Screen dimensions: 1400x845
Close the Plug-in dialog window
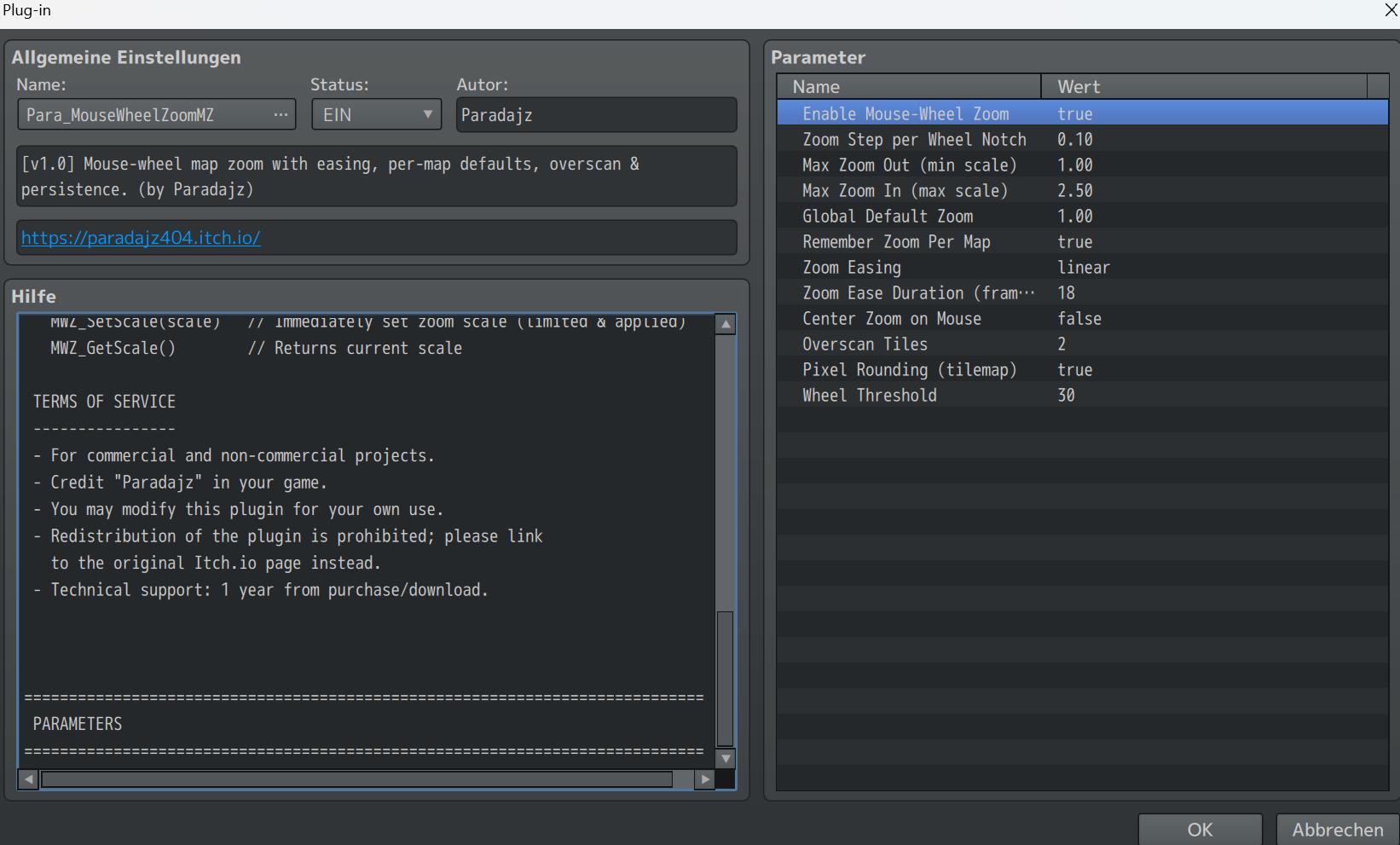click(1391, 10)
